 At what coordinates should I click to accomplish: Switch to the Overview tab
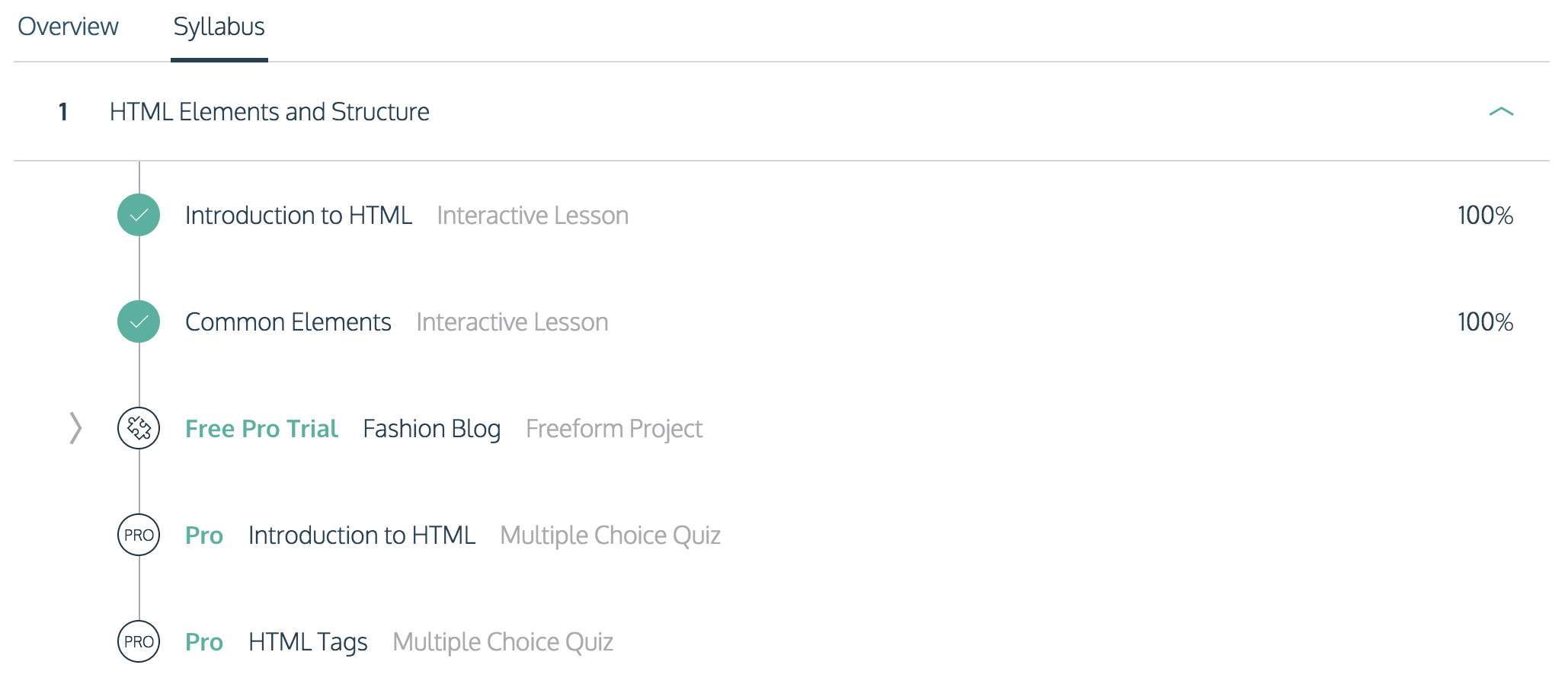pos(68,27)
